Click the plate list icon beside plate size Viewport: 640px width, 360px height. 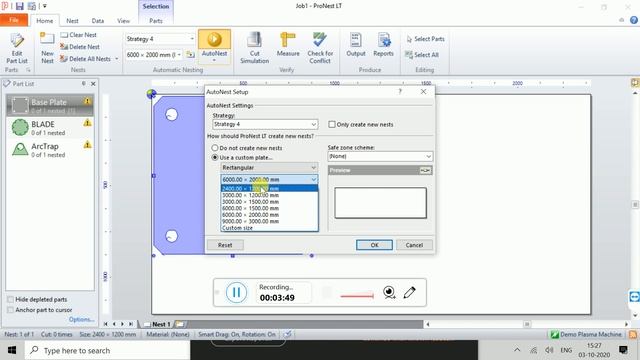(190, 55)
